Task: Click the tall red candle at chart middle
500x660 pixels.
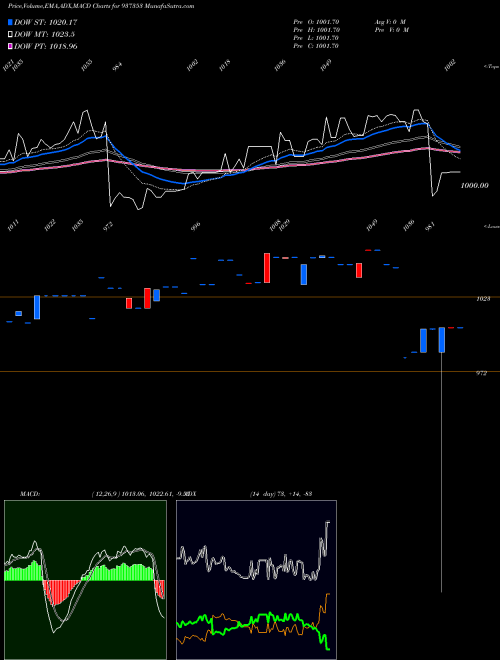Action: pyautogui.click(x=267, y=268)
